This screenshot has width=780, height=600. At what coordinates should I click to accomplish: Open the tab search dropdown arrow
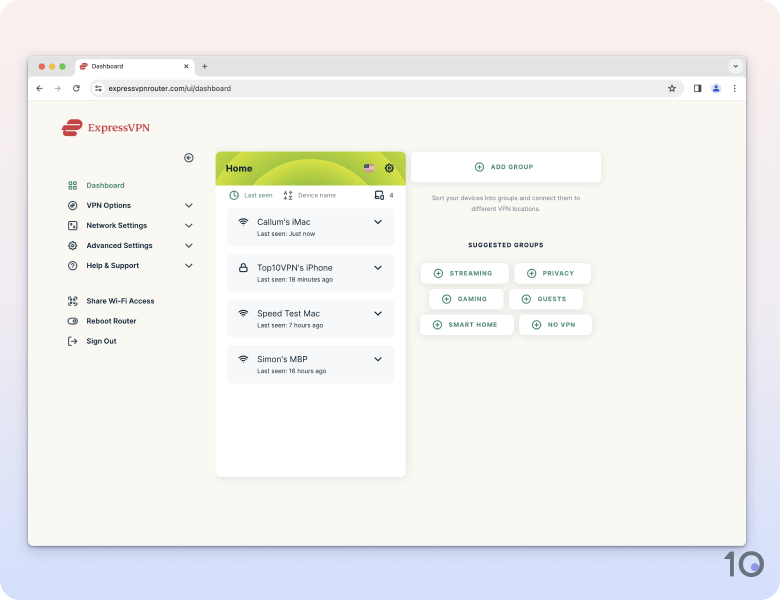(736, 66)
